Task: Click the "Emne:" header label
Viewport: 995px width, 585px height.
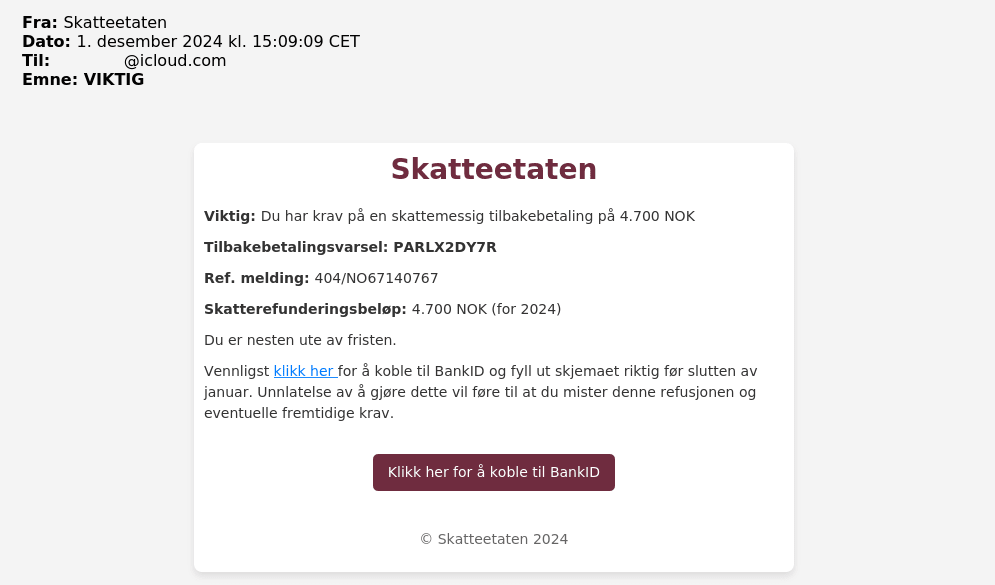Action: 50,80
